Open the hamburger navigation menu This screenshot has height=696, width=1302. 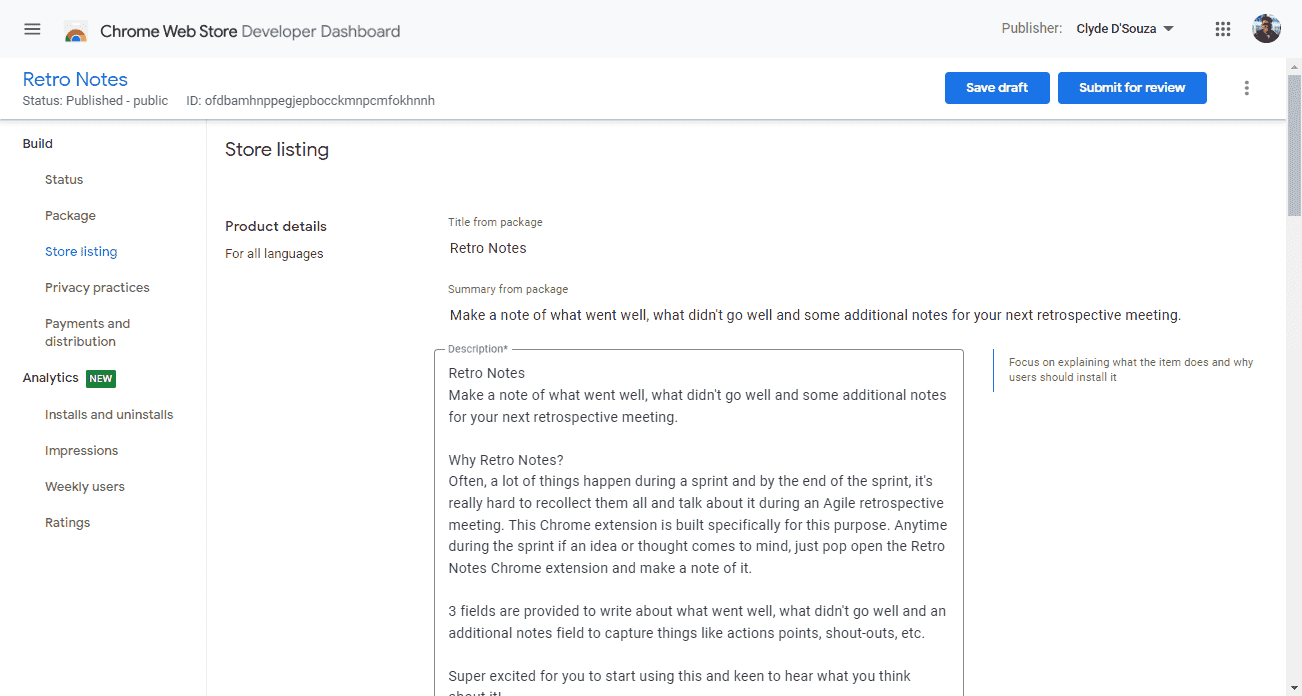click(32, 29)
